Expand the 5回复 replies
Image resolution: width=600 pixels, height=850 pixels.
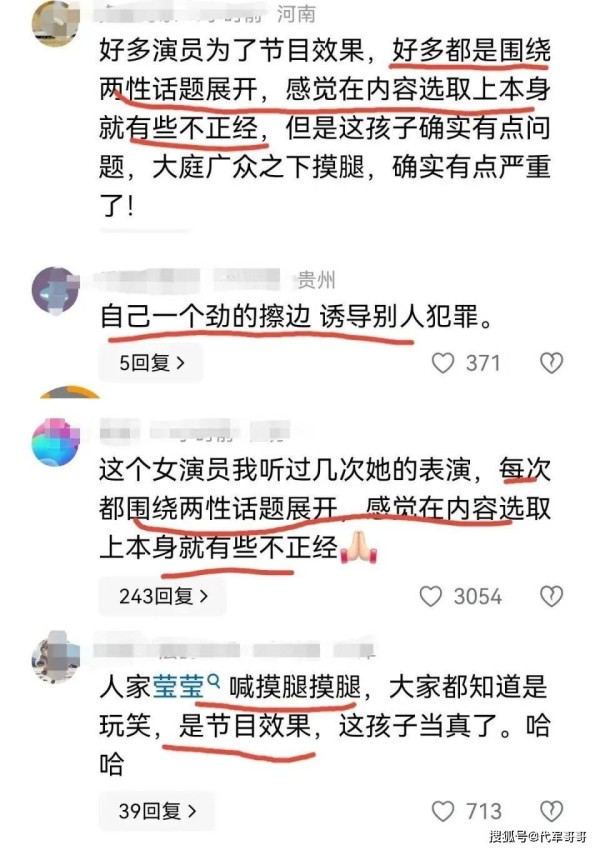pos(151,363)
